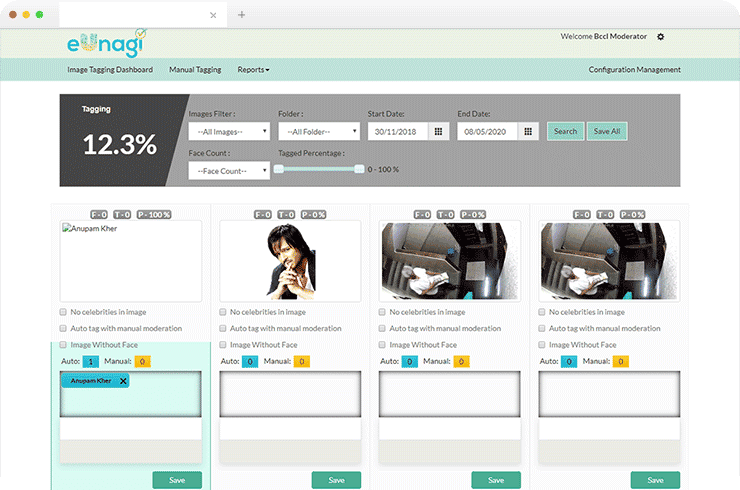Open settings gear next to Welcome Bccl Moderator
740x490 pixels.
(x=660, y=37)
